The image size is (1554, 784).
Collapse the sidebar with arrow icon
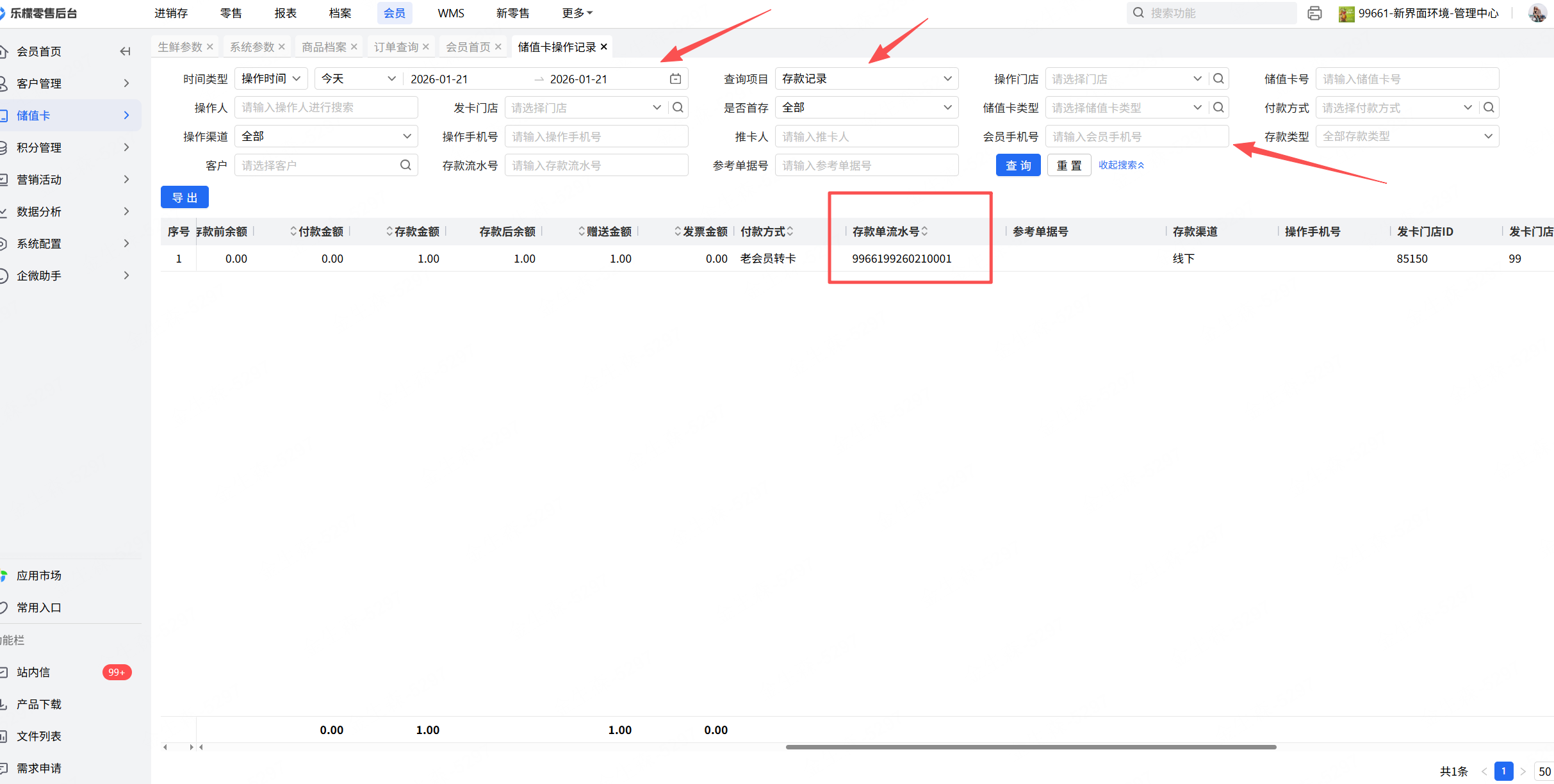coord(126,51)
